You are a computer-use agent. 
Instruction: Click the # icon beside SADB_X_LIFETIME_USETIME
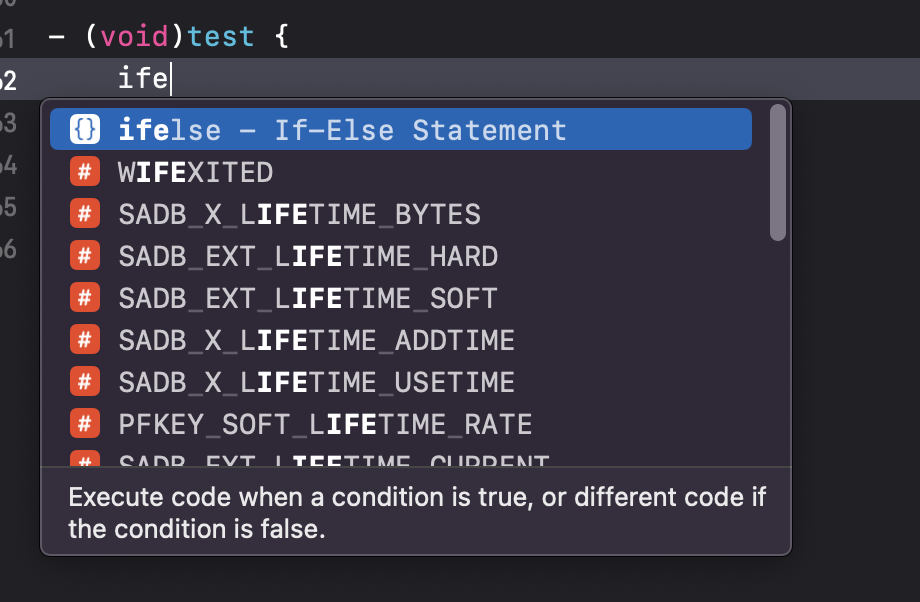[85, 382]
